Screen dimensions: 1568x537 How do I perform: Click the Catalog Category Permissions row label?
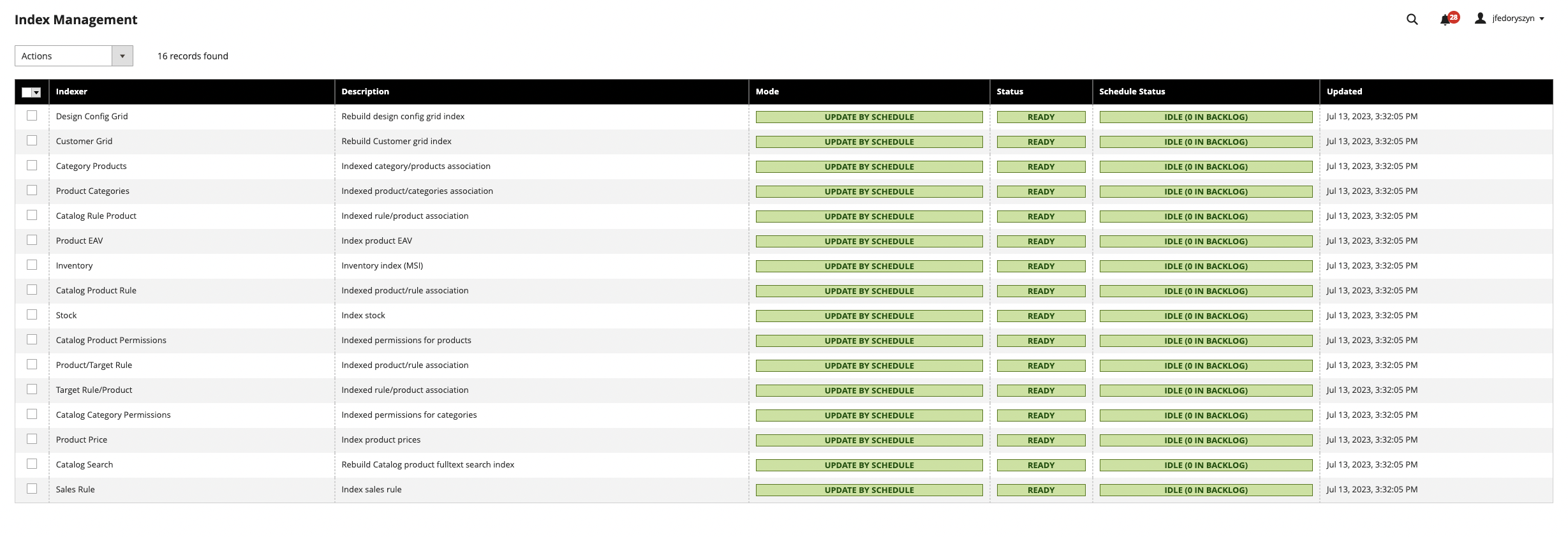click(113, 415)
